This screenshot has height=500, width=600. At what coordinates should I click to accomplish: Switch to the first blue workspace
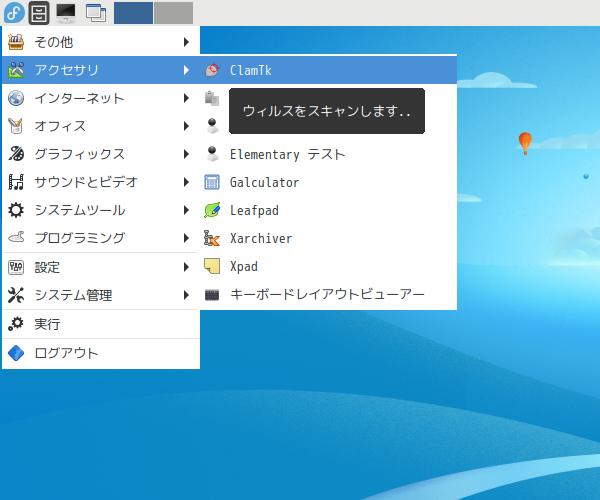click(x=134, y=13)
